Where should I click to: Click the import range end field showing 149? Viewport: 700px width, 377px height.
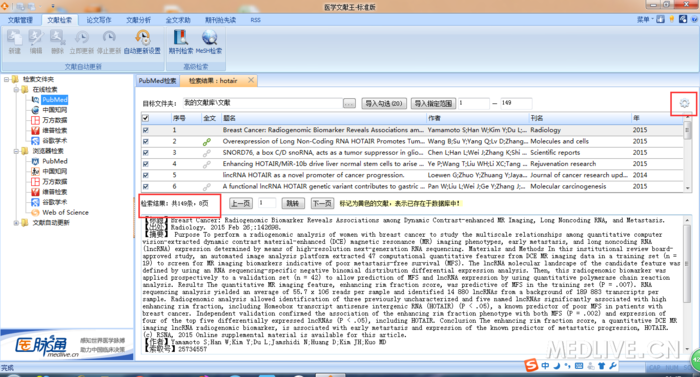point(516,103)
